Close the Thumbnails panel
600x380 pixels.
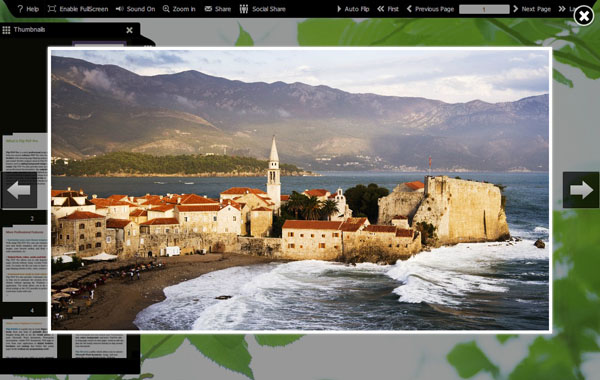[129, 30]
